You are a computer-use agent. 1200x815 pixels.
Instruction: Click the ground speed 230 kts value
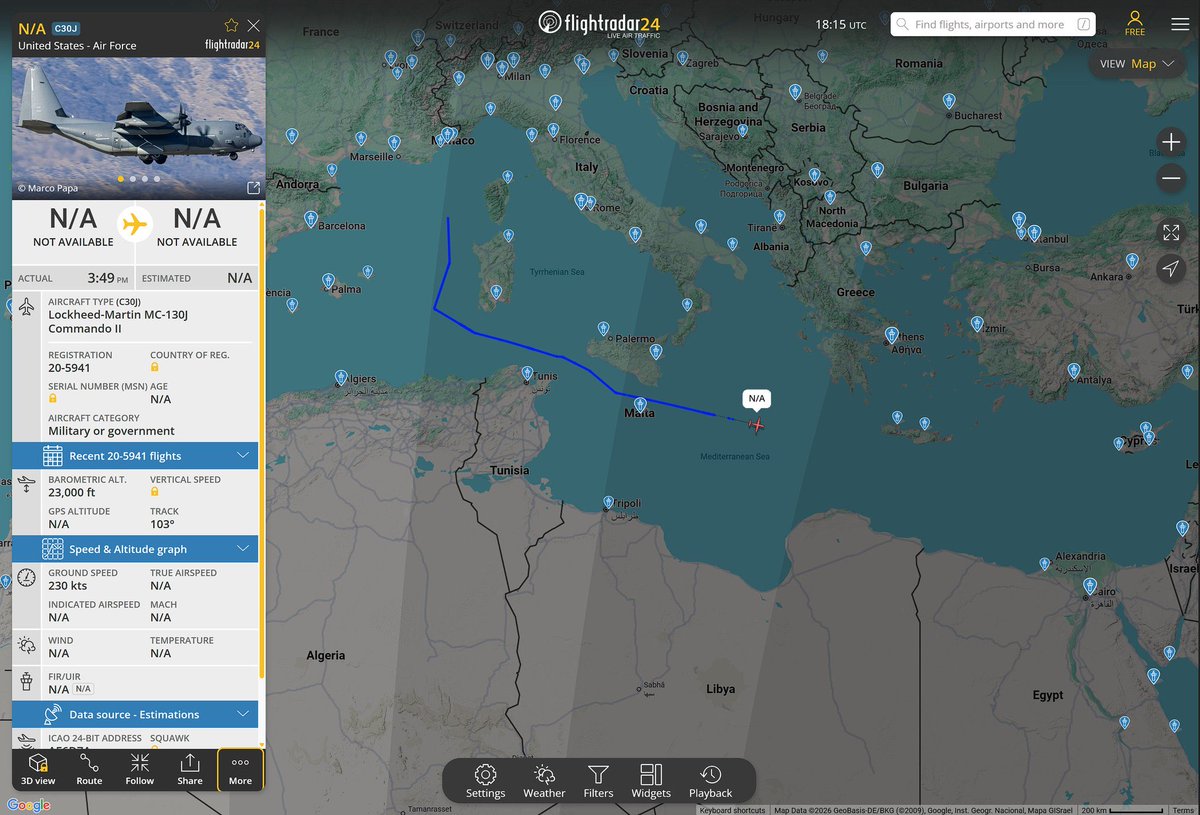(x=67, y=586)
